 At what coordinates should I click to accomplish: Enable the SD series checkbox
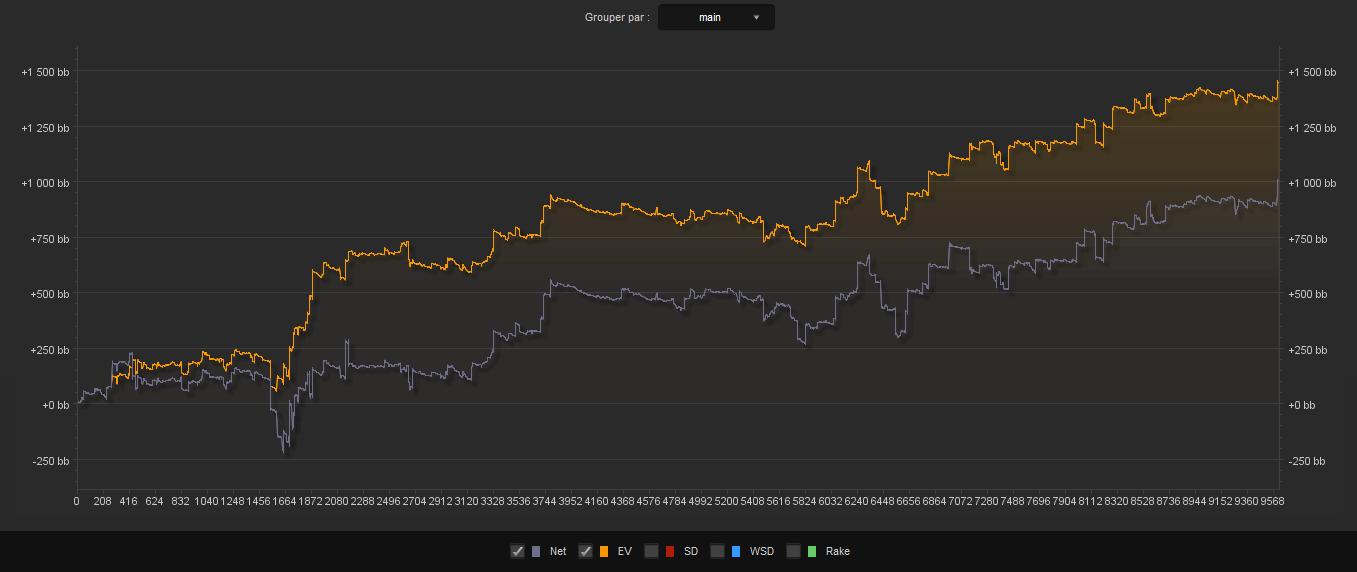point(651,551)
